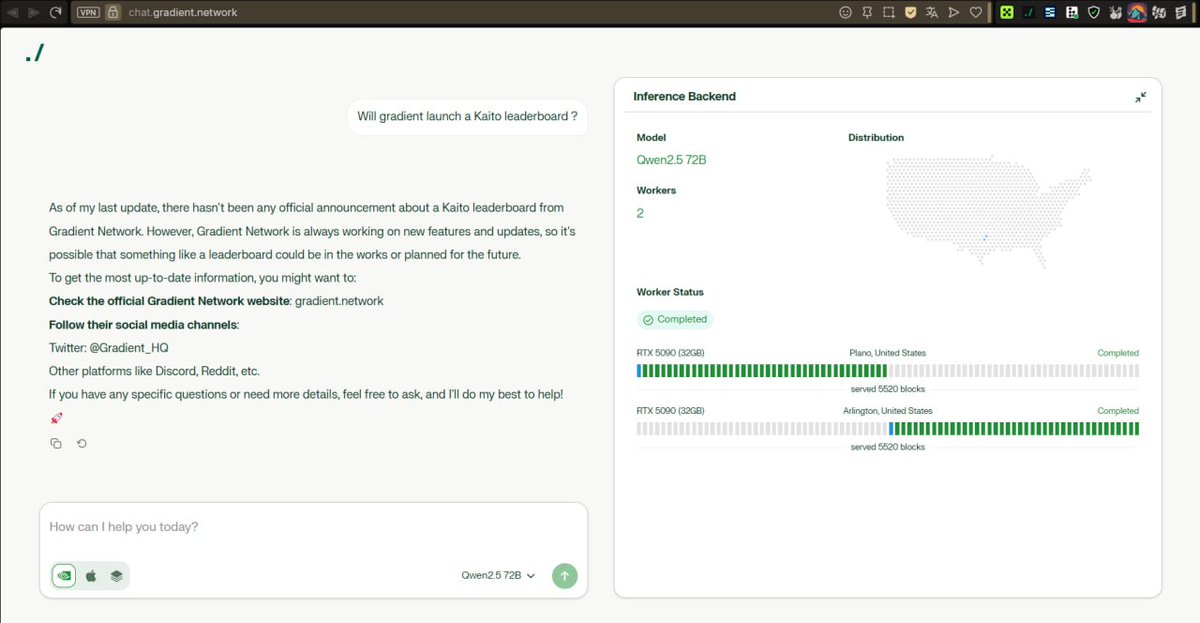Click Completed label on the Plano row

pyautogui.click(x=1118, y=353)
